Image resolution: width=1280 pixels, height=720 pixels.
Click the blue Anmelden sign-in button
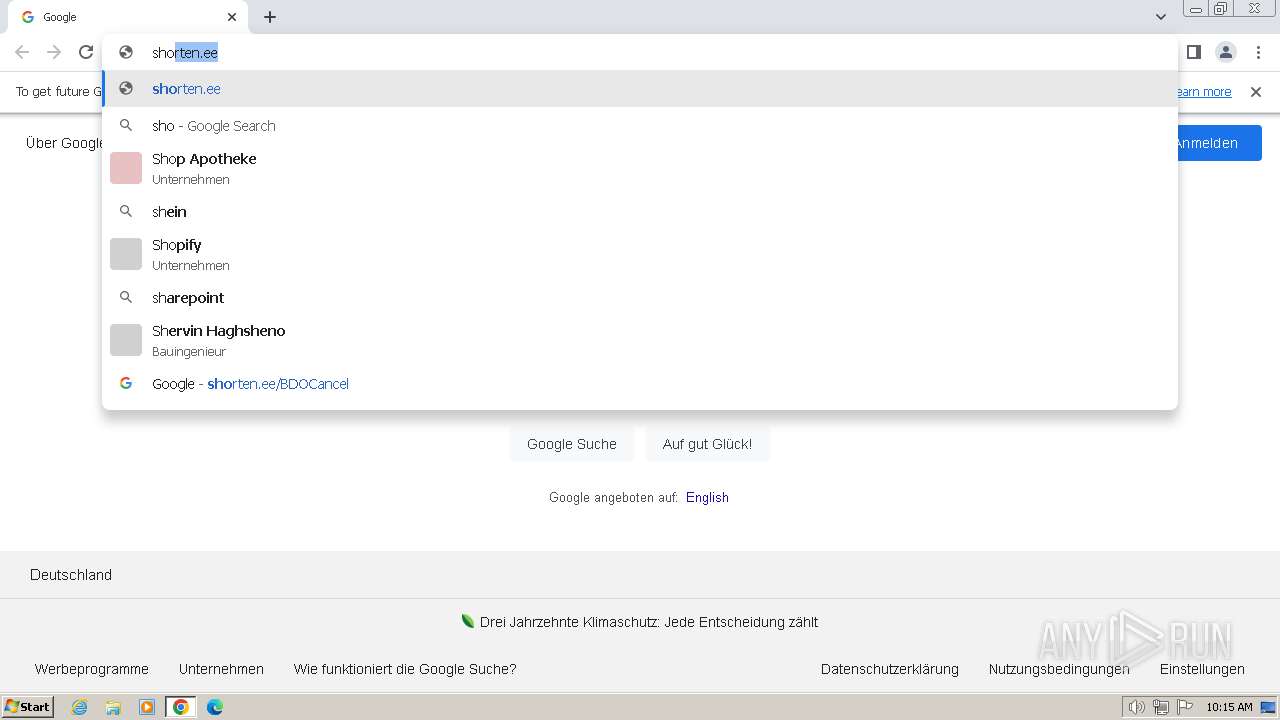tap(1219, 143)
